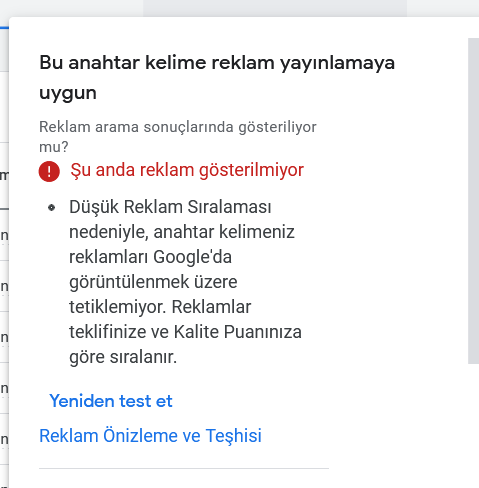Select the heading Bu anahtar kelime reklam yayınlamaya

pos(217,63)
